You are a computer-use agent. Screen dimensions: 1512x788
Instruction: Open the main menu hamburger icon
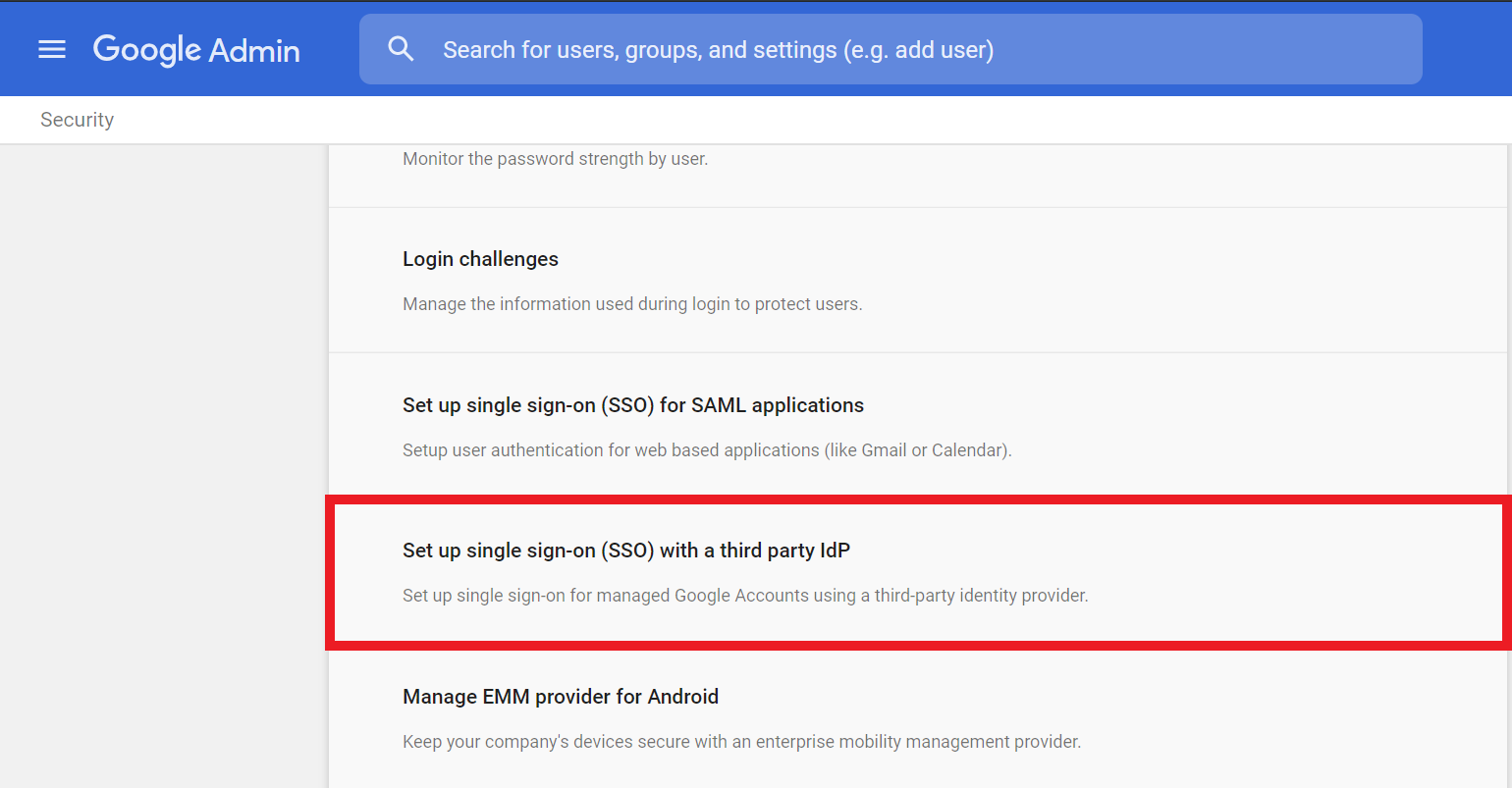click(52, 49)
